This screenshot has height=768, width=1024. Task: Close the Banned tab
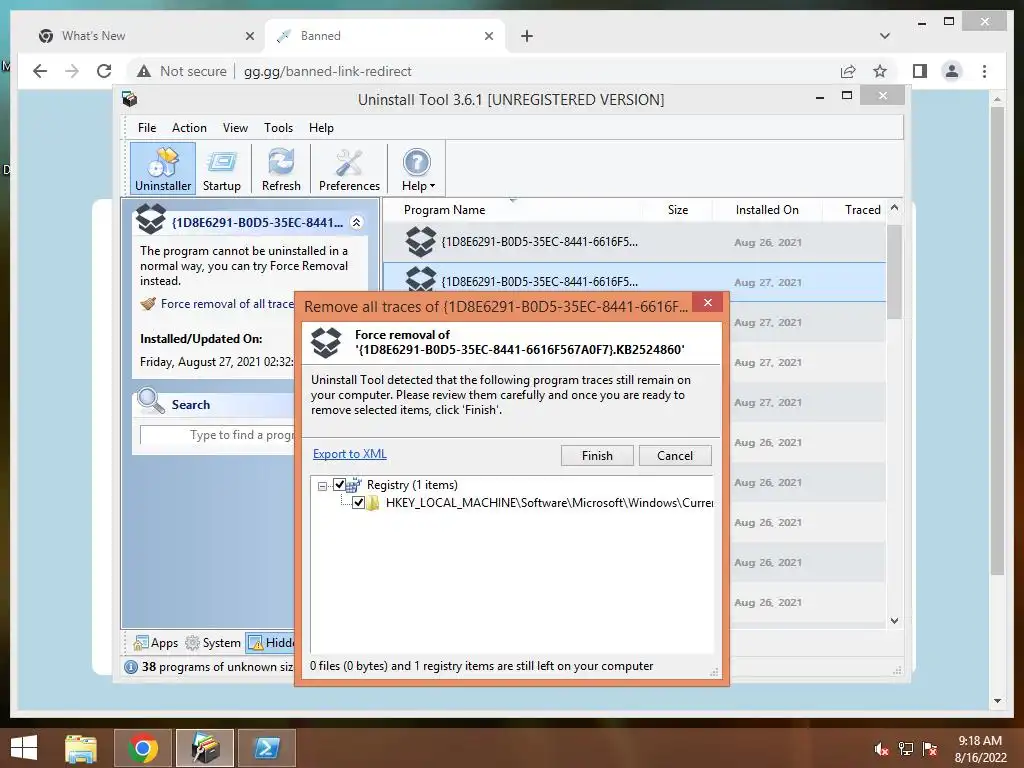click(x=488, y=36)
